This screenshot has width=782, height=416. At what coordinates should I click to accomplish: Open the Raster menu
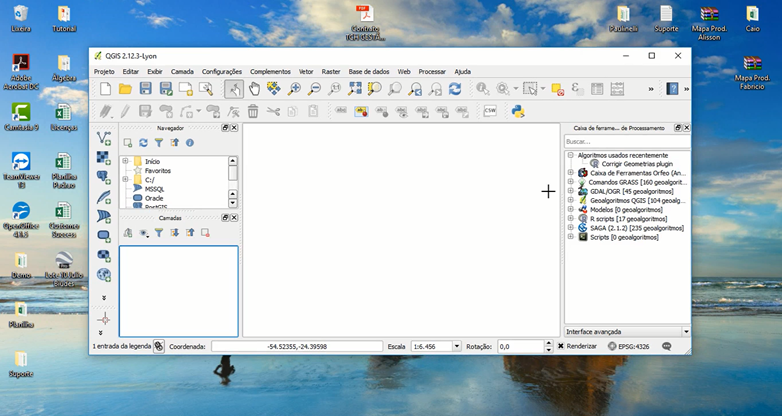point(331,71)
